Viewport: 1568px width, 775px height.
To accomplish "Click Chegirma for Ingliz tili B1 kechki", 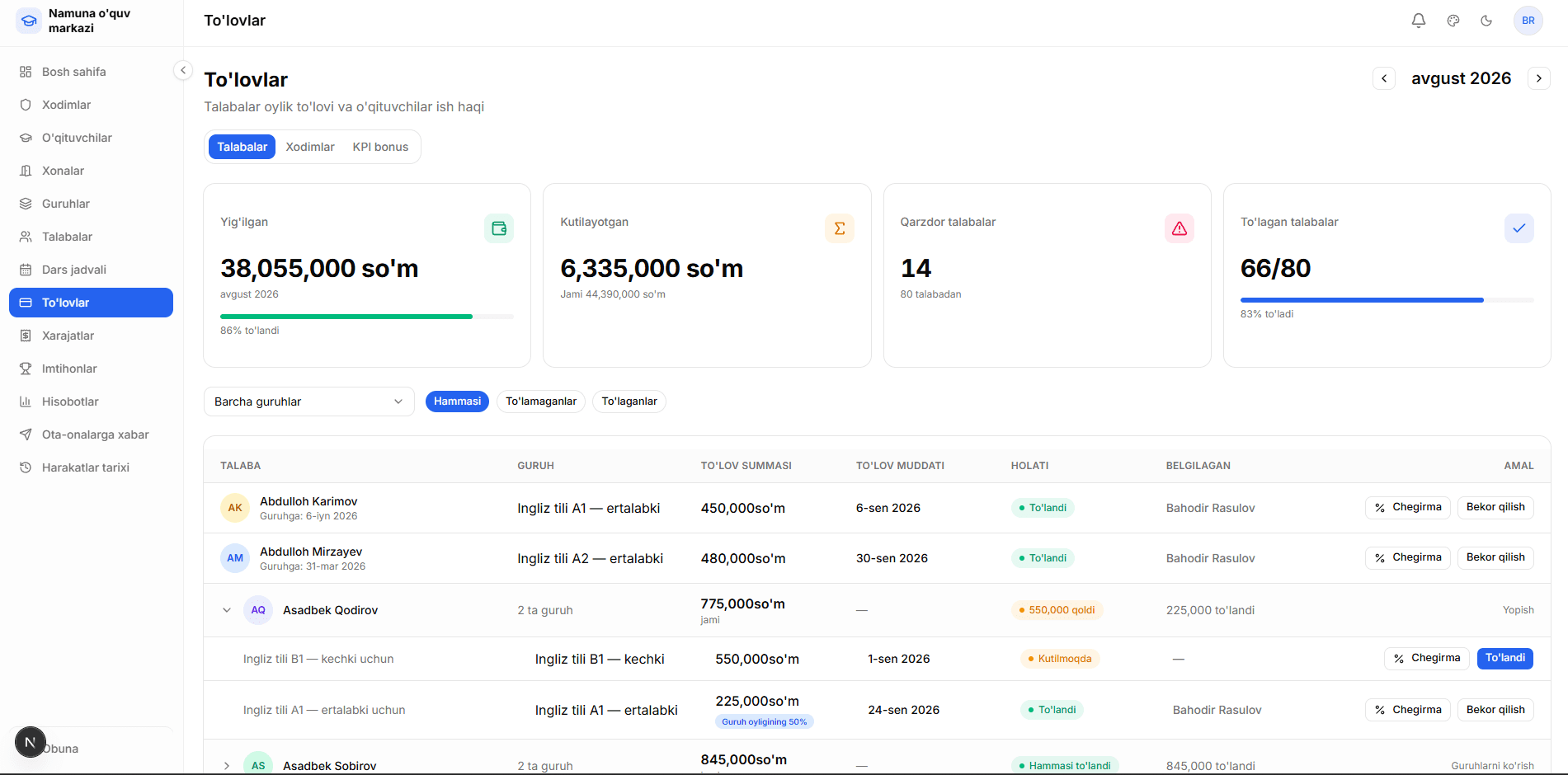I will (x=1427, y=658).
